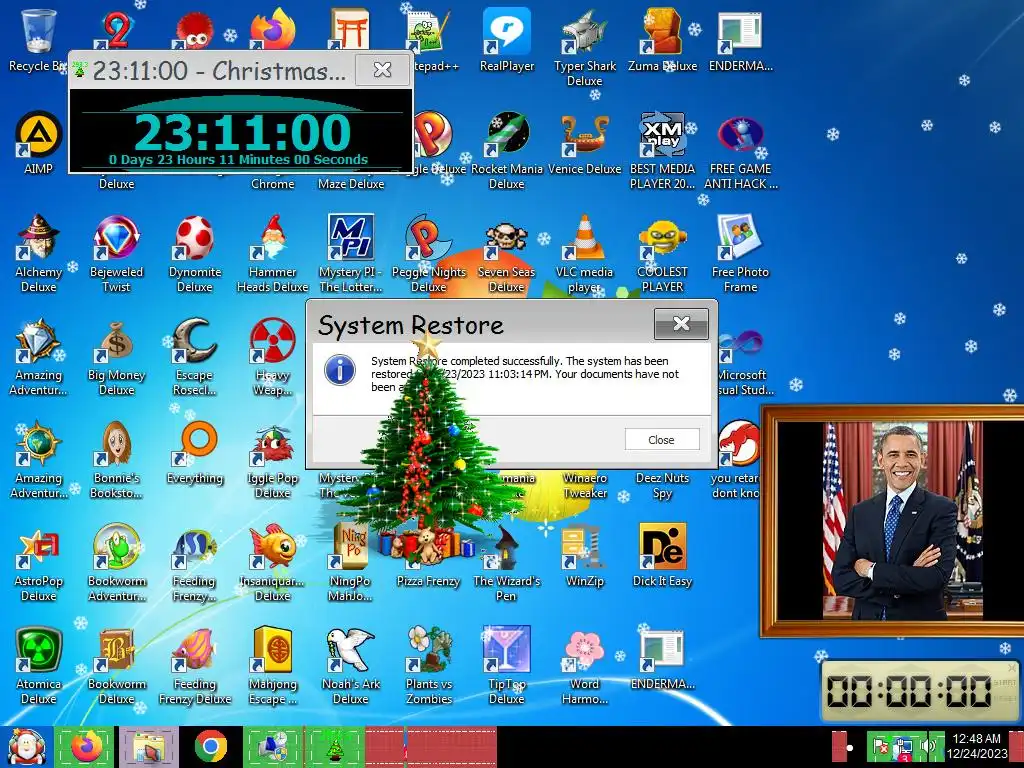Select Typer Shark Deluxe shortcut
1024x768 pixels.
tap(584, 48)
